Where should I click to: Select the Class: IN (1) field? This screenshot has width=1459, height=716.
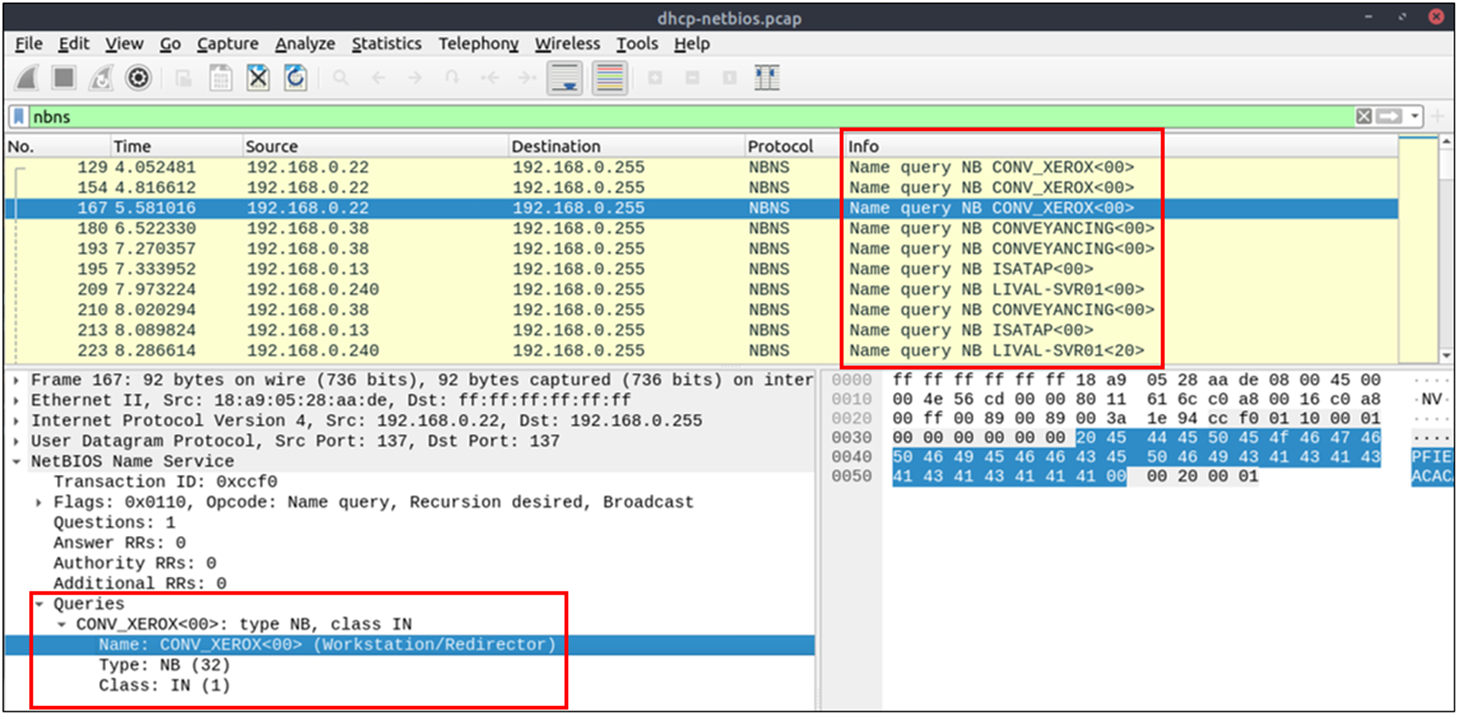(x=164, y=685)
